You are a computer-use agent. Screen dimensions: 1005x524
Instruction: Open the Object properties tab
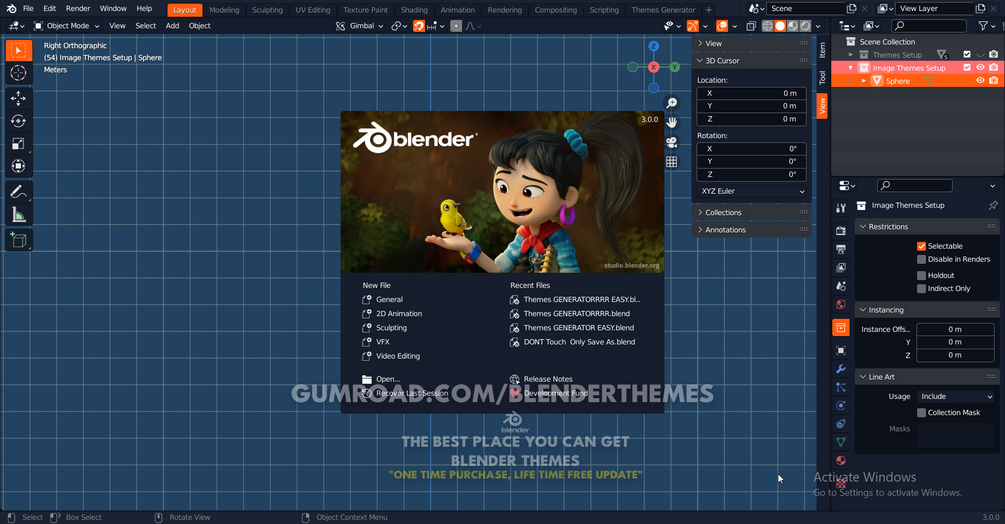click(841, 350)
